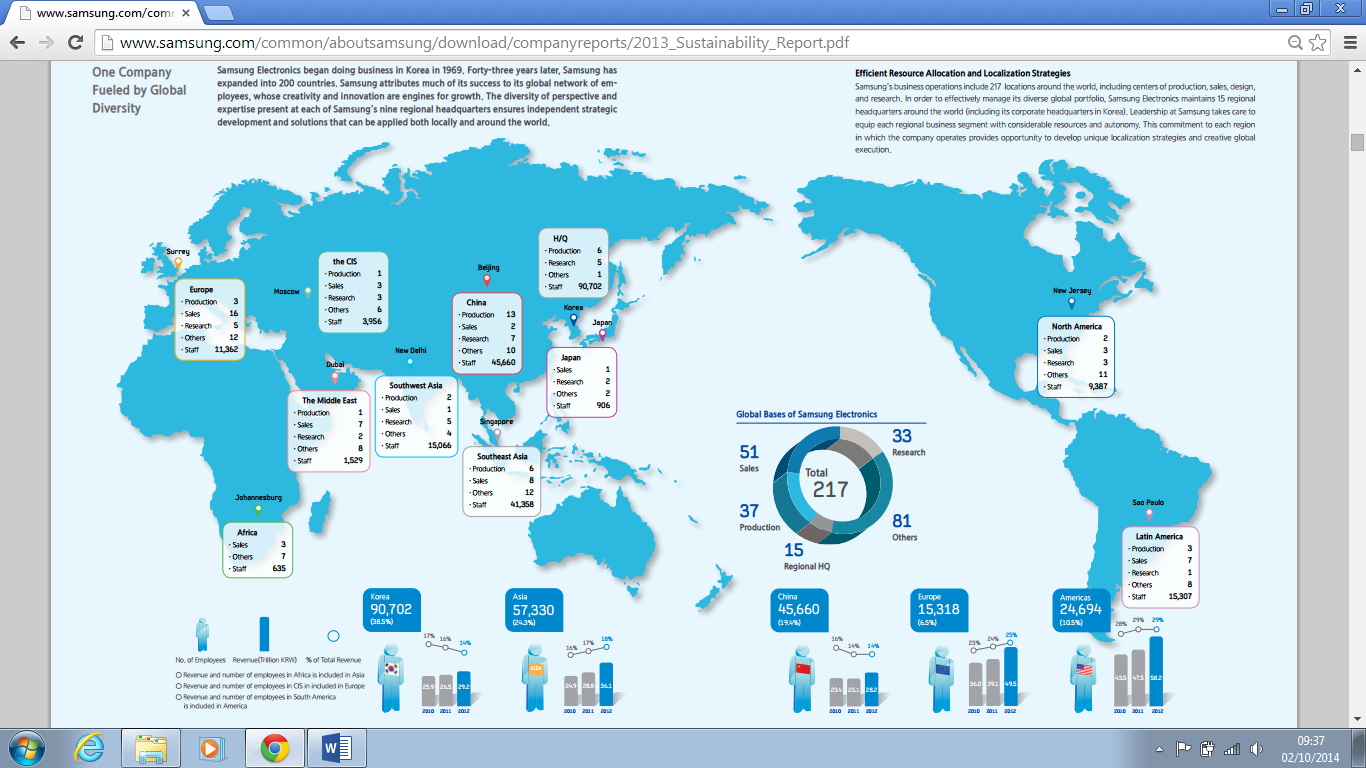1366x768 pixels.
Task: Click the person figure with US flag
Action: point(1085,677)
